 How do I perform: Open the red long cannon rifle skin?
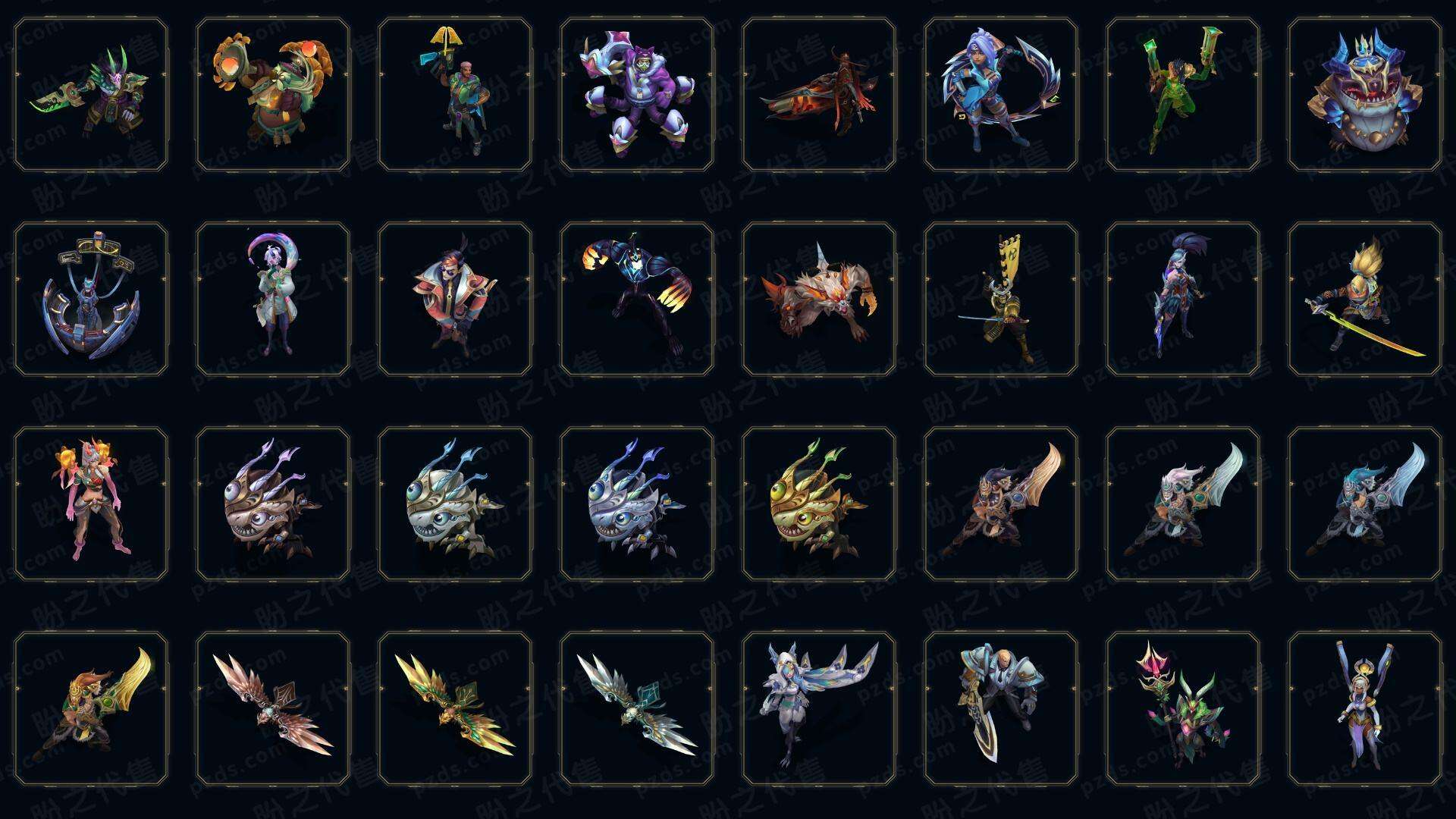[818, 95]
